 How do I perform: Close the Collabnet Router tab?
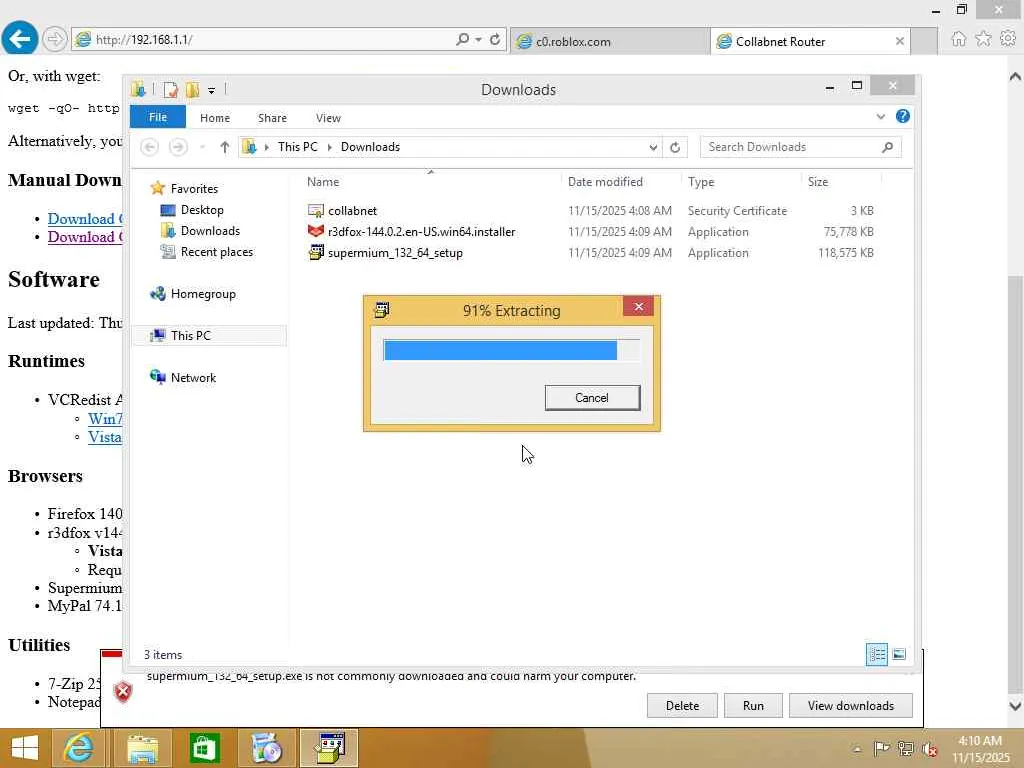point(899,41)
